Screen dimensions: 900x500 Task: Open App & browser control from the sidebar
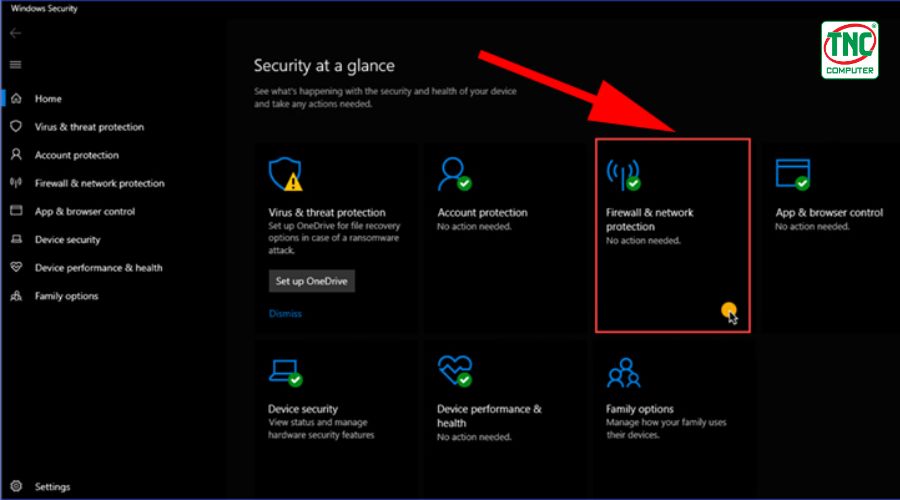(84, 211)
